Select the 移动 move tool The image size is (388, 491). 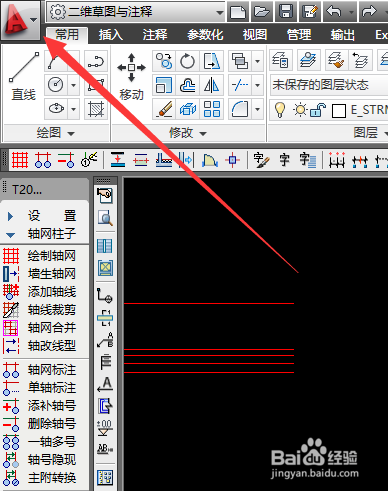pyautogui.click(x=131, y=76)
